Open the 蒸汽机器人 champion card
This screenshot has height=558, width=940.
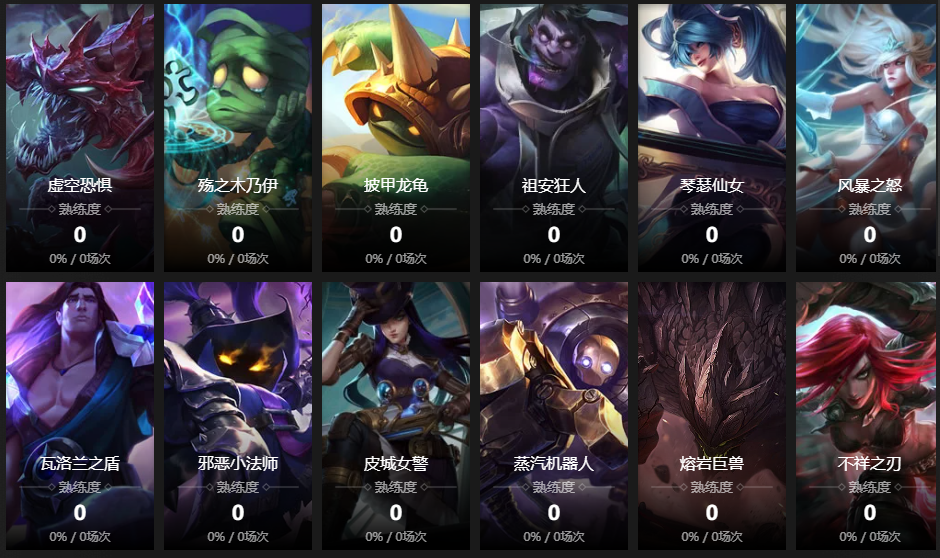click(554, 416)
